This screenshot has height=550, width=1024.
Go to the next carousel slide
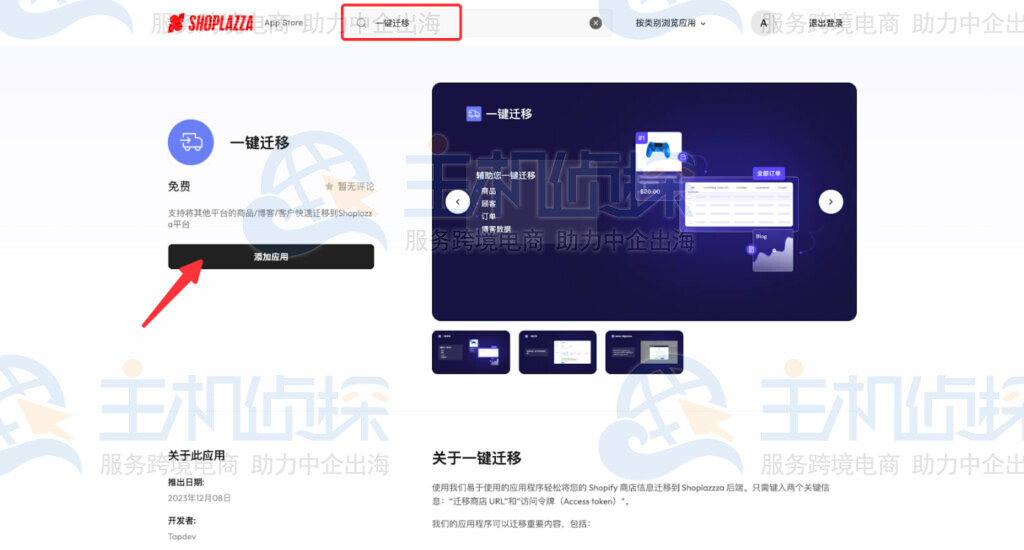(831, 201)
